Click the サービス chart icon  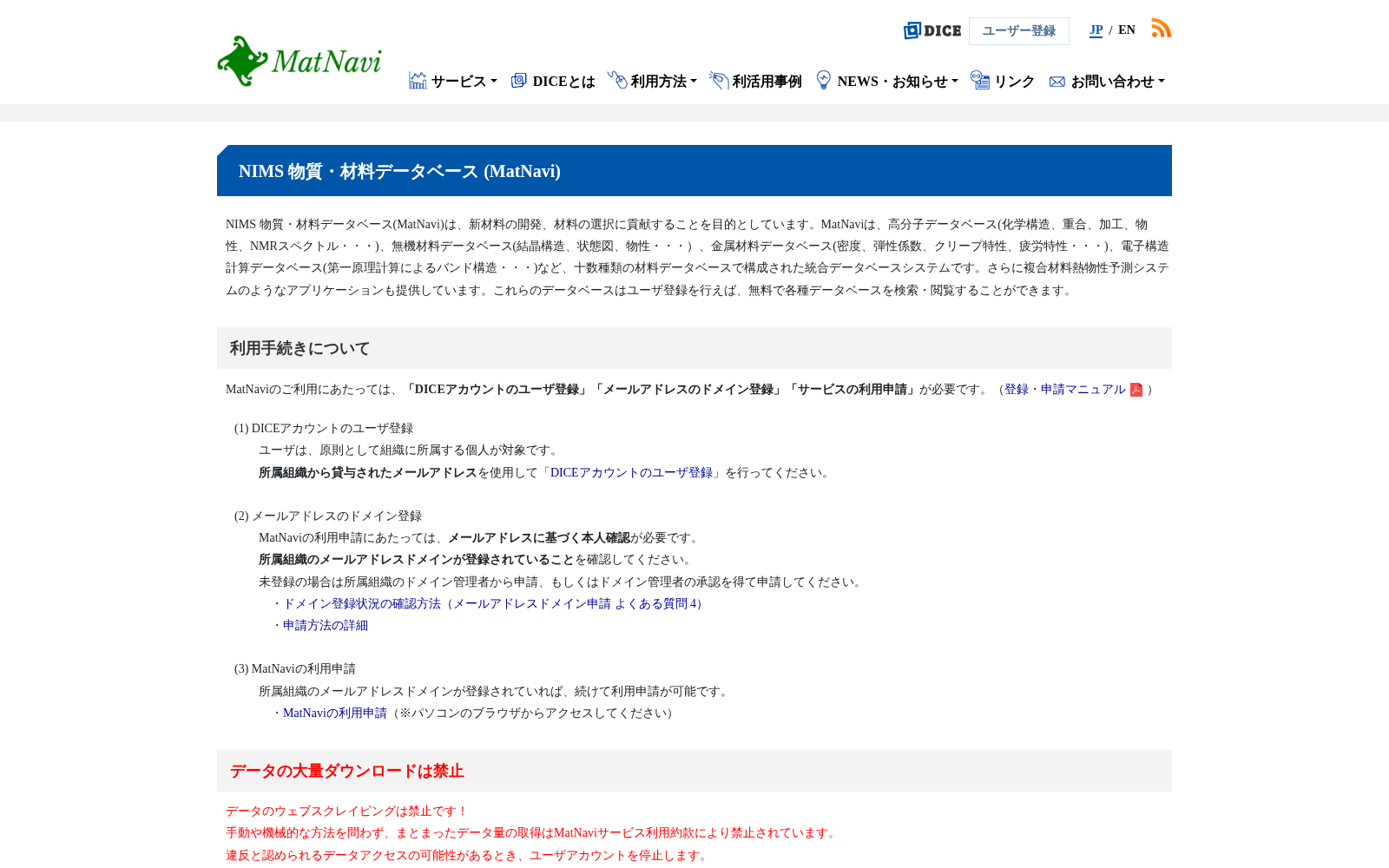point(418,81)
